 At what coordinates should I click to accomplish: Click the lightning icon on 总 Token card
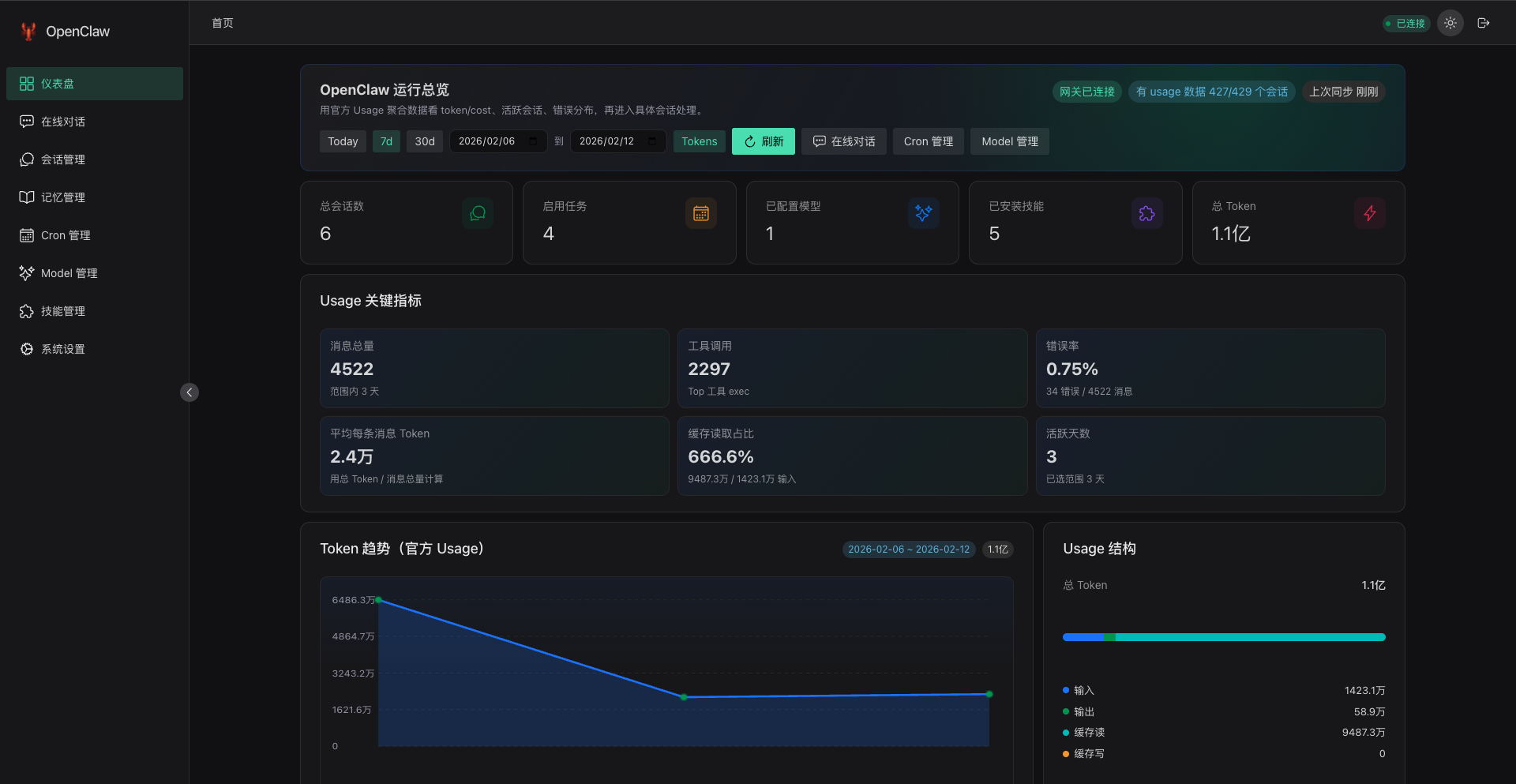click(x=1369, y=213)
